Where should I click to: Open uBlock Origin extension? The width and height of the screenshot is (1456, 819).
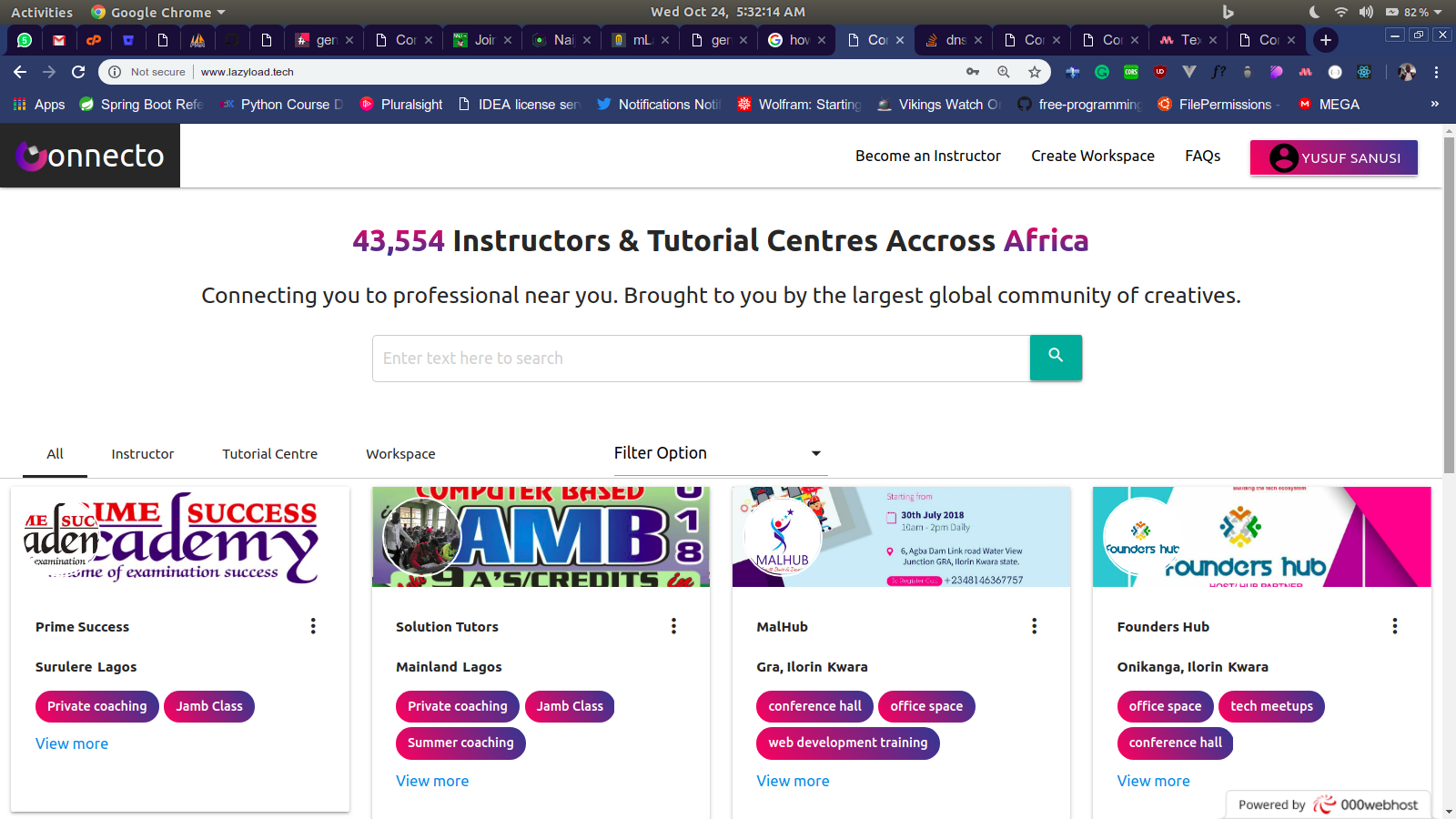click(1160, 72)
